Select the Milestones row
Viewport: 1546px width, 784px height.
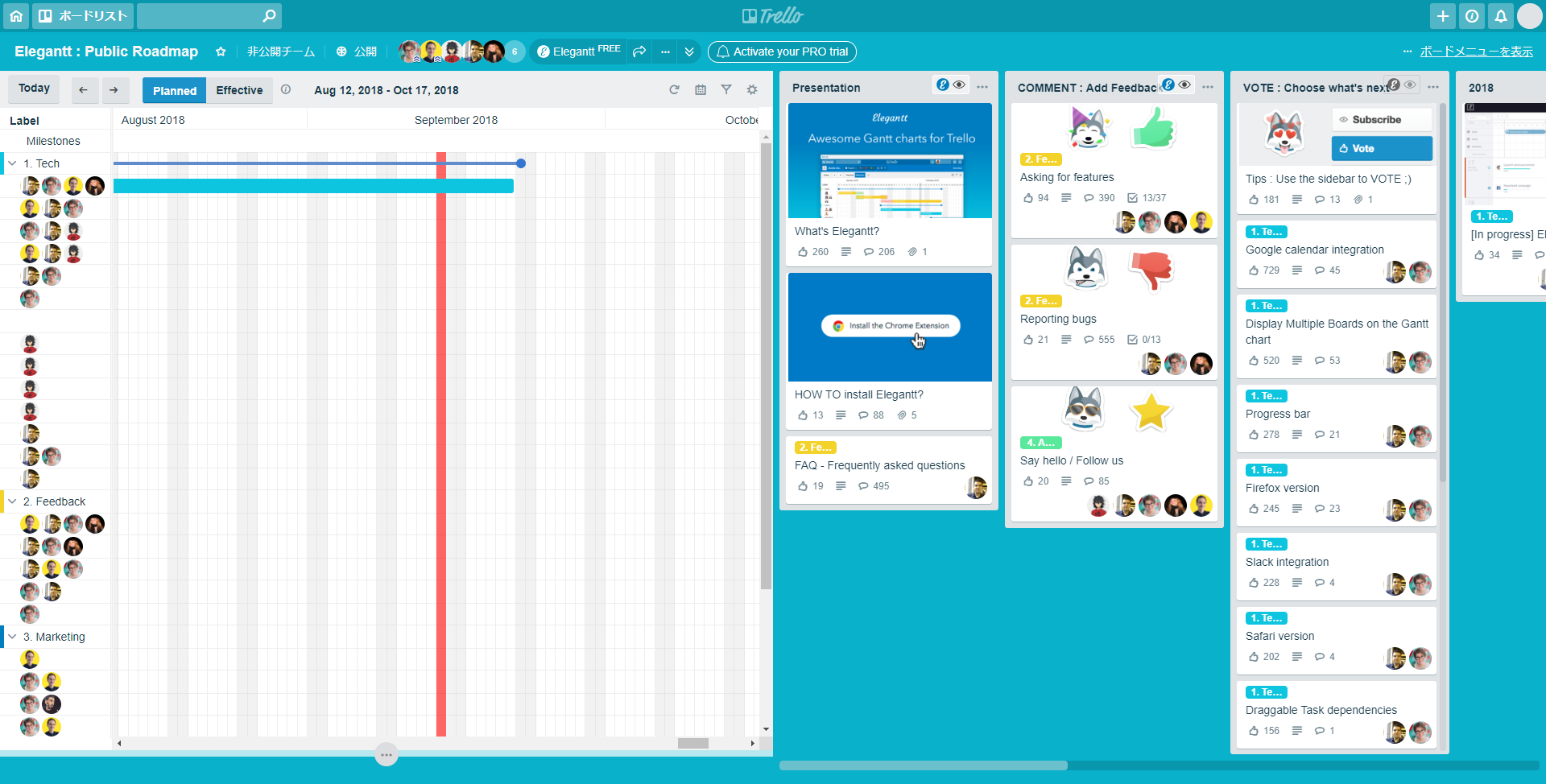click(53, 141)
